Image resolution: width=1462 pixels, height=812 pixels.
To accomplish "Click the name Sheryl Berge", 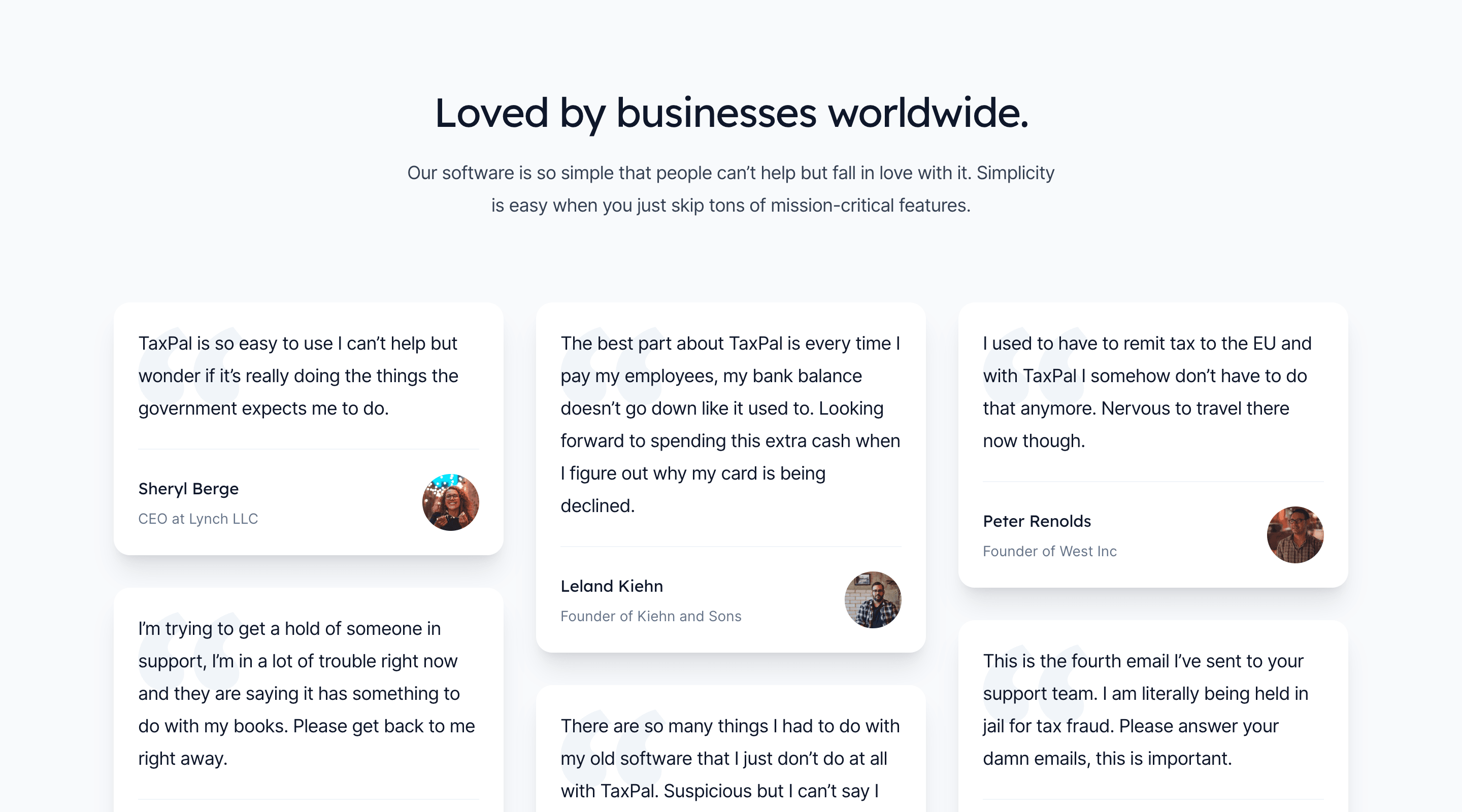I will (x=188, y=489).
